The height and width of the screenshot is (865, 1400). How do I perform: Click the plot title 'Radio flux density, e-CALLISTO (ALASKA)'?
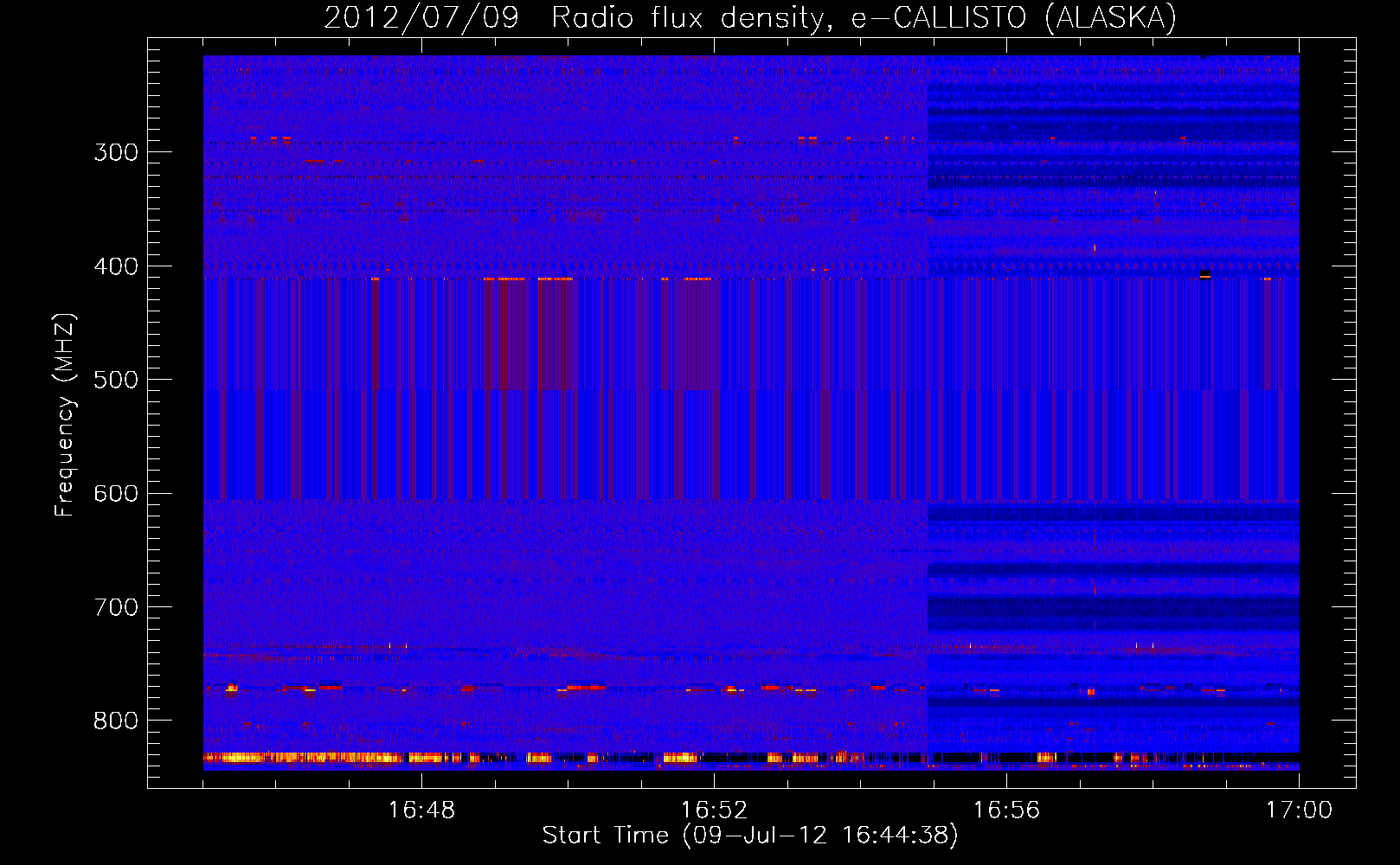coord(864,17)
